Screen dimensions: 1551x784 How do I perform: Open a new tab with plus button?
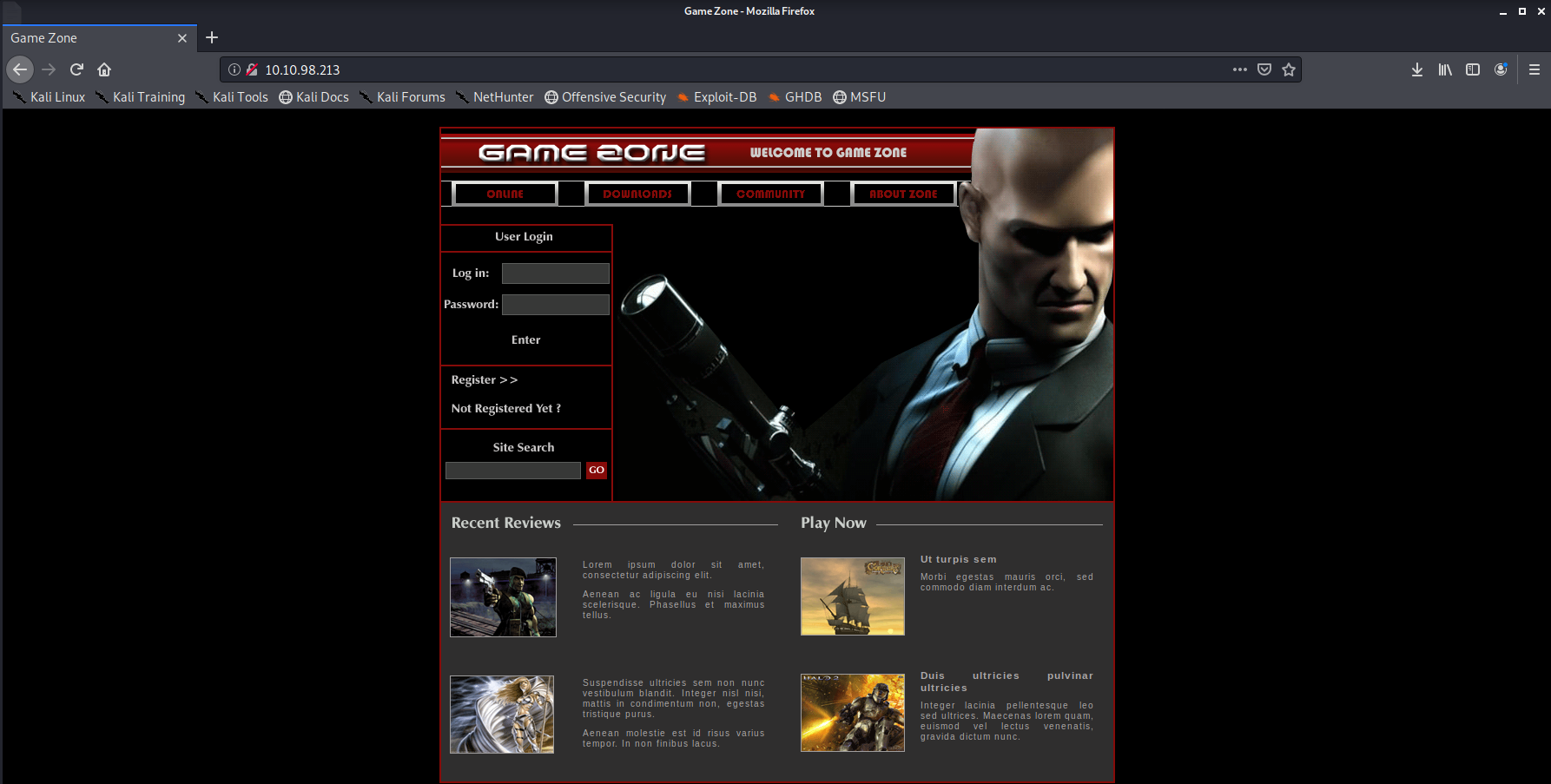point(212,37)
